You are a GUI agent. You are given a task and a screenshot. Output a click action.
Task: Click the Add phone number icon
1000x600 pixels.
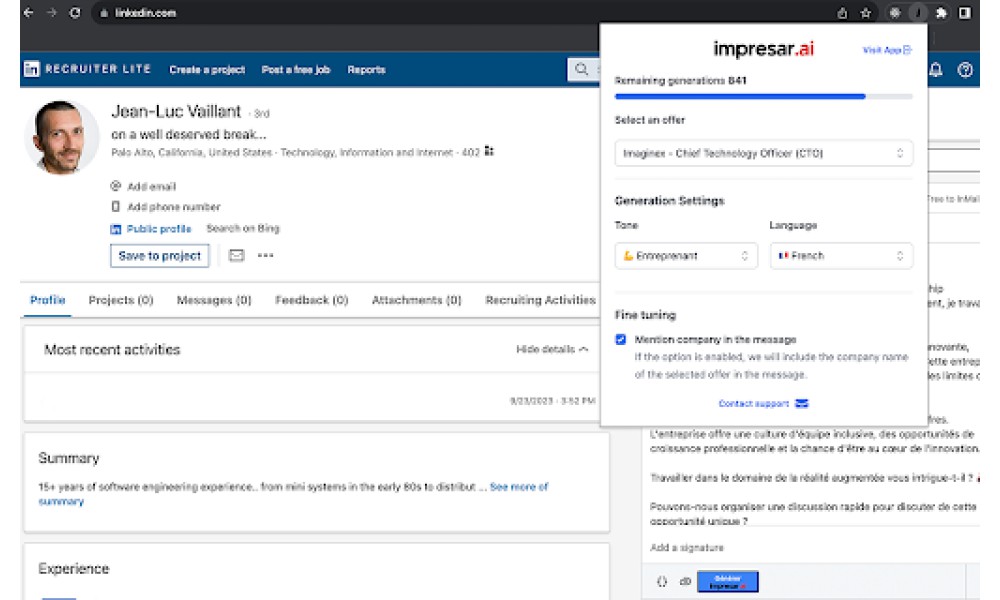[x=115, y=207]
